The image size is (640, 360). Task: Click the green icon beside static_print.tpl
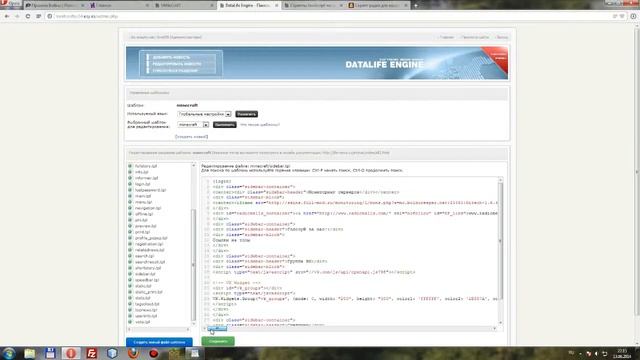click(130, 292)
